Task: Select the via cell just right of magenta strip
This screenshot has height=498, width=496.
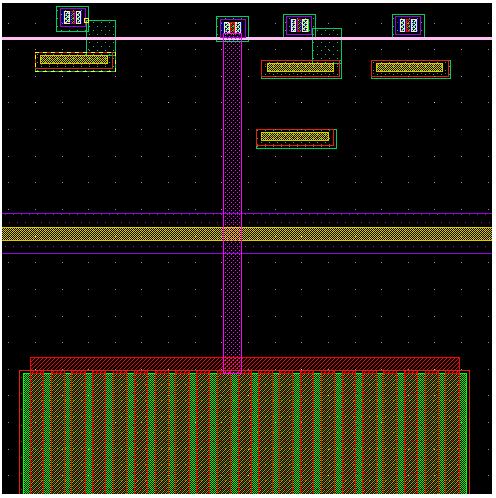Action: pos(299,25)
